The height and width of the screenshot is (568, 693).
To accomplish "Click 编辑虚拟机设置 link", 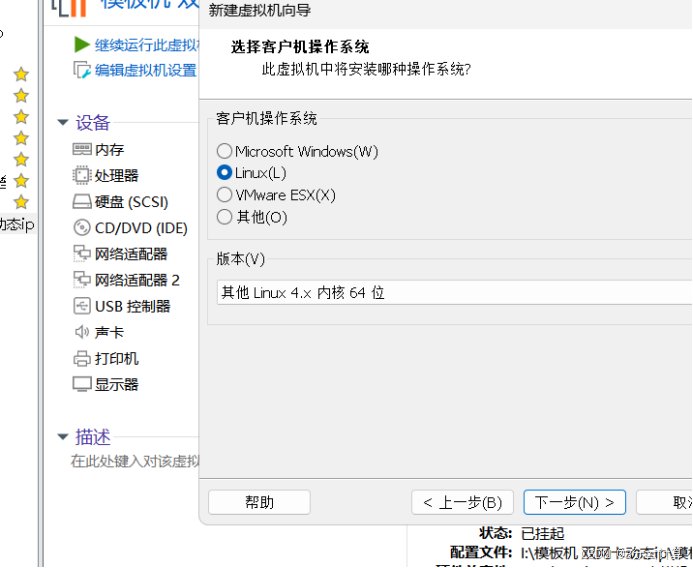I will [x=146, y=70].
